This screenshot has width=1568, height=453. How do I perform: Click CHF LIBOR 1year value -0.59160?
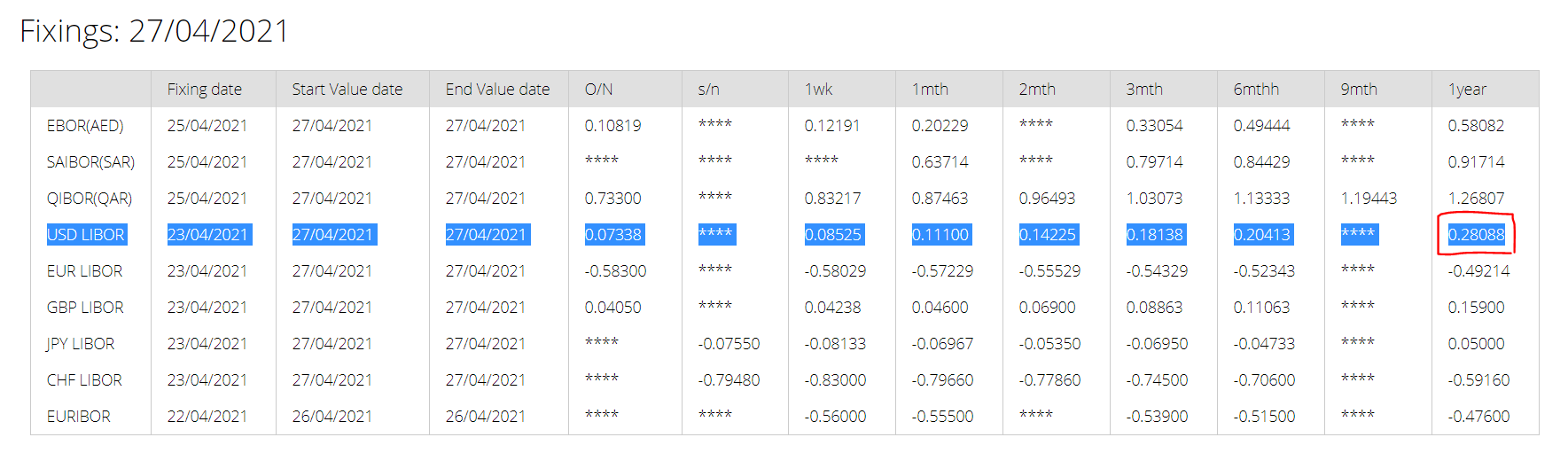[1478, 380]
